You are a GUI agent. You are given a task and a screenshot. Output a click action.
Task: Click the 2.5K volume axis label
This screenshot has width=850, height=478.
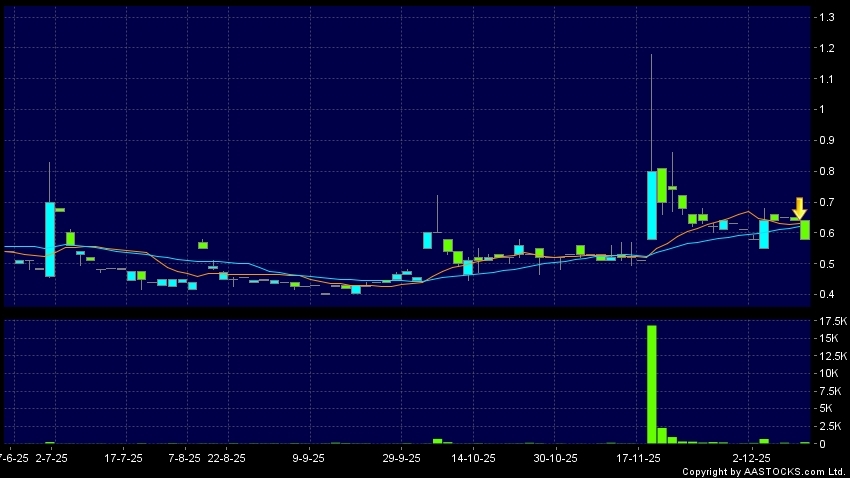pos(830,426)
